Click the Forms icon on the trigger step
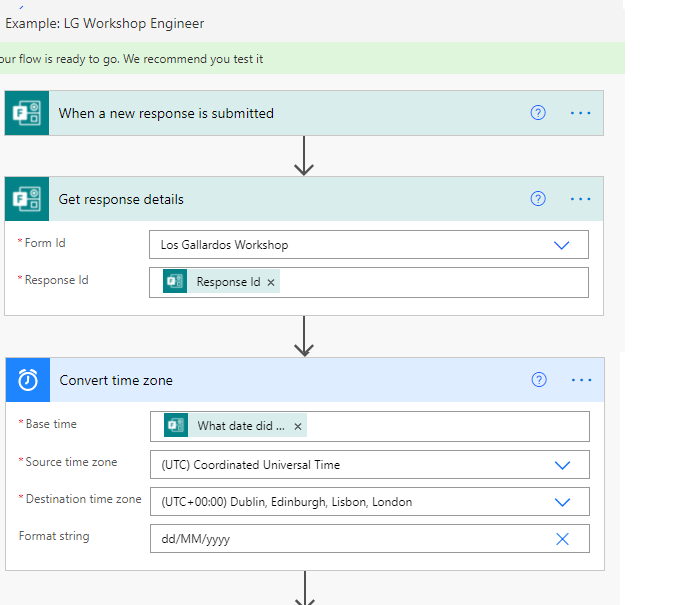Viewport: 682px width, 605px height. coord(26,113)
